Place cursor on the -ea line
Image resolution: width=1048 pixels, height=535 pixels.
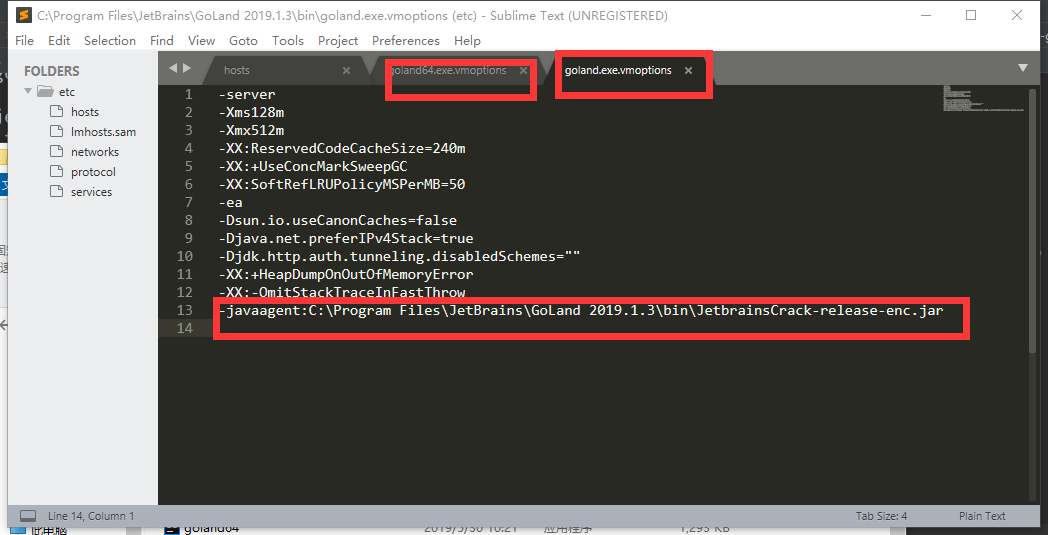coord(231,202)
